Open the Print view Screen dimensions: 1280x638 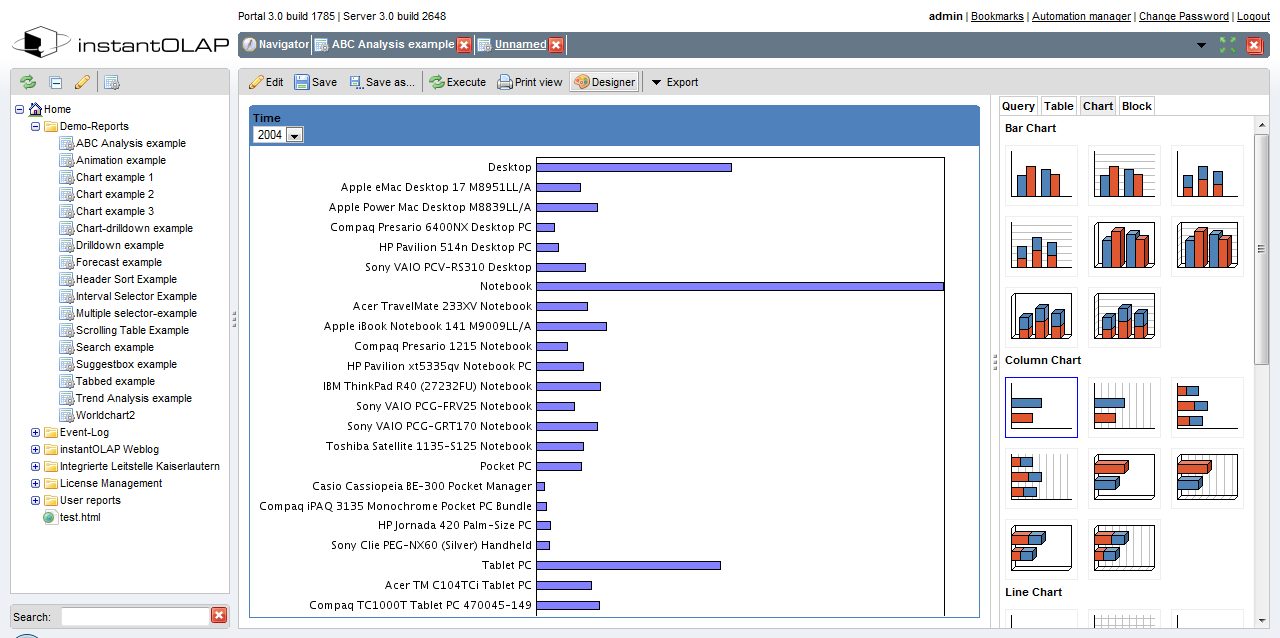[530, 82]
